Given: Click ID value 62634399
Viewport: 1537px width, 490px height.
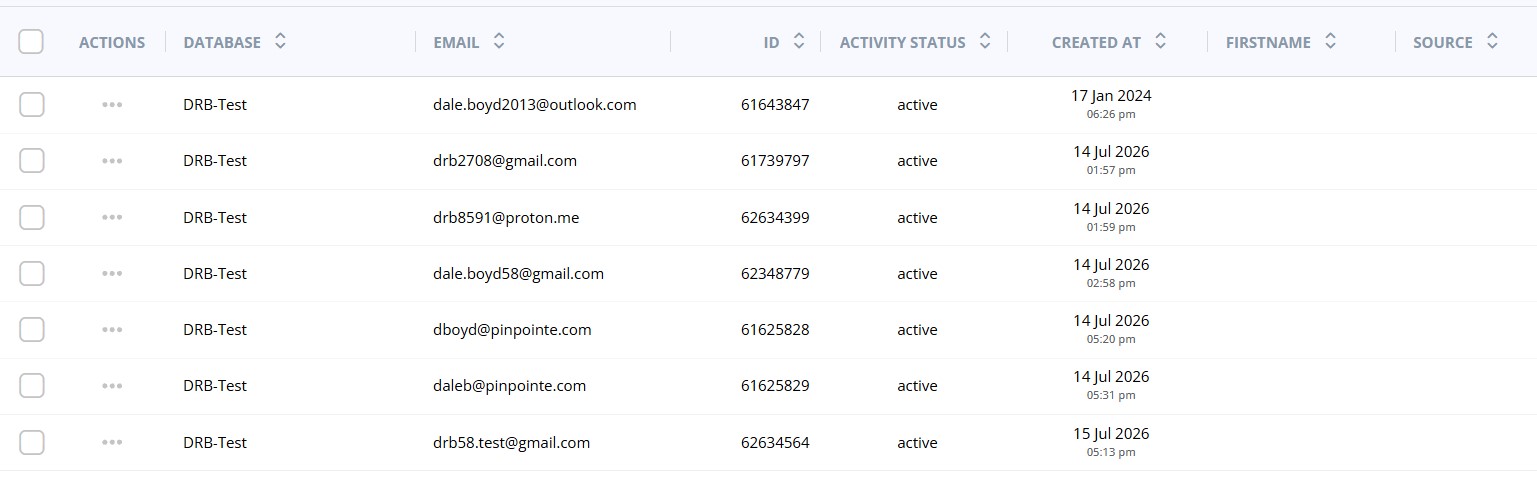Looking at the screenshot, I should click(x=775, y=217).
